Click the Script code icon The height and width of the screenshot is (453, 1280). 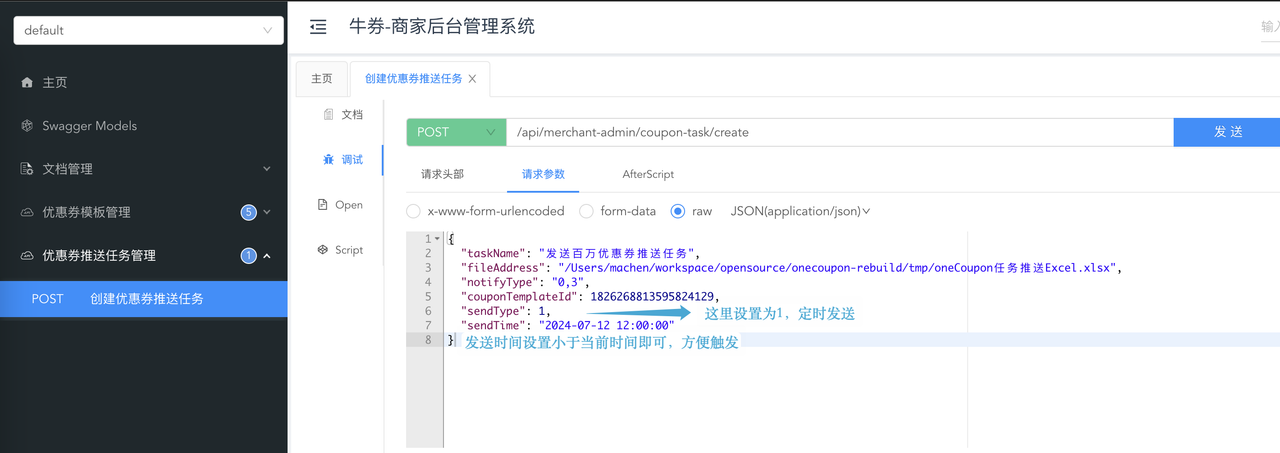tap(323, 250)
